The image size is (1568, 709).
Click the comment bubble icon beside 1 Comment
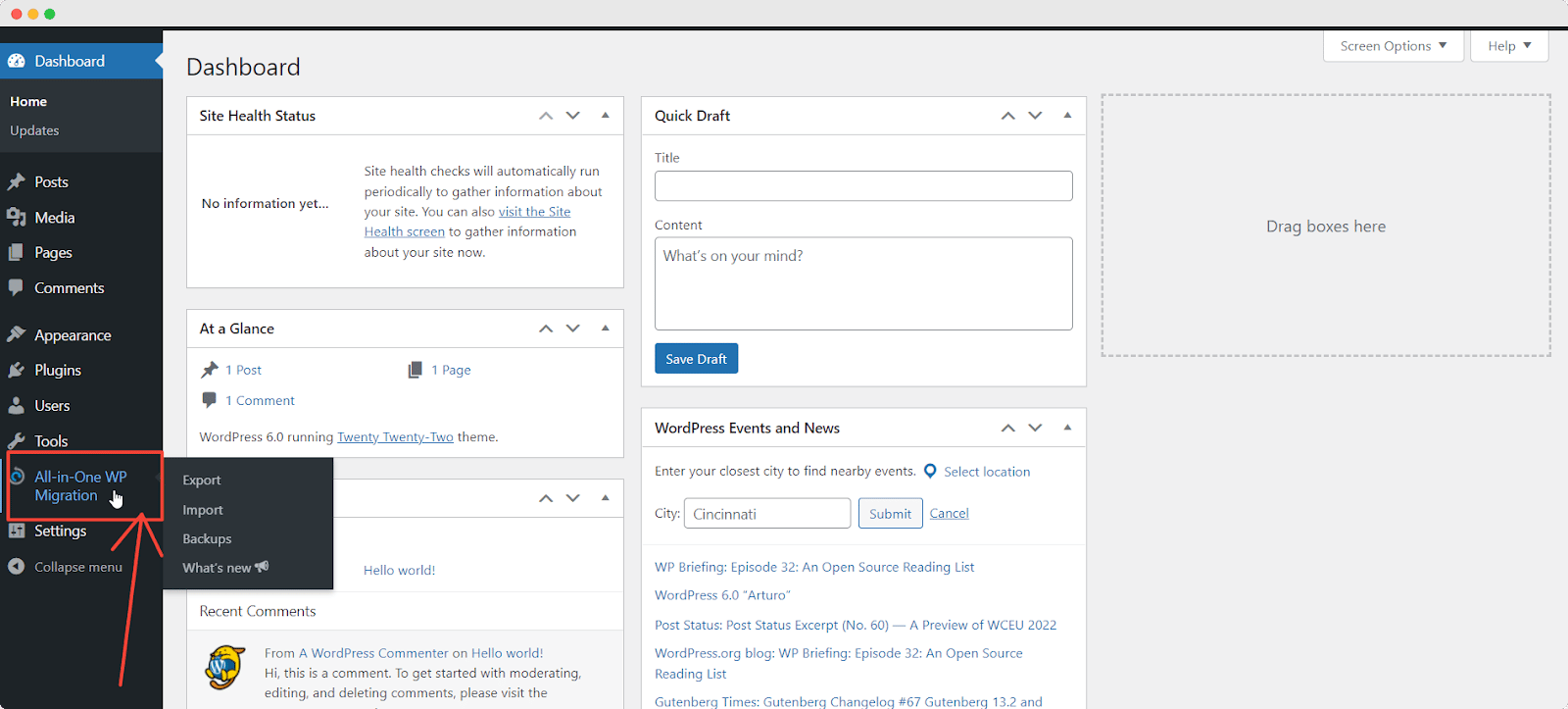click(x=209, y=400)
